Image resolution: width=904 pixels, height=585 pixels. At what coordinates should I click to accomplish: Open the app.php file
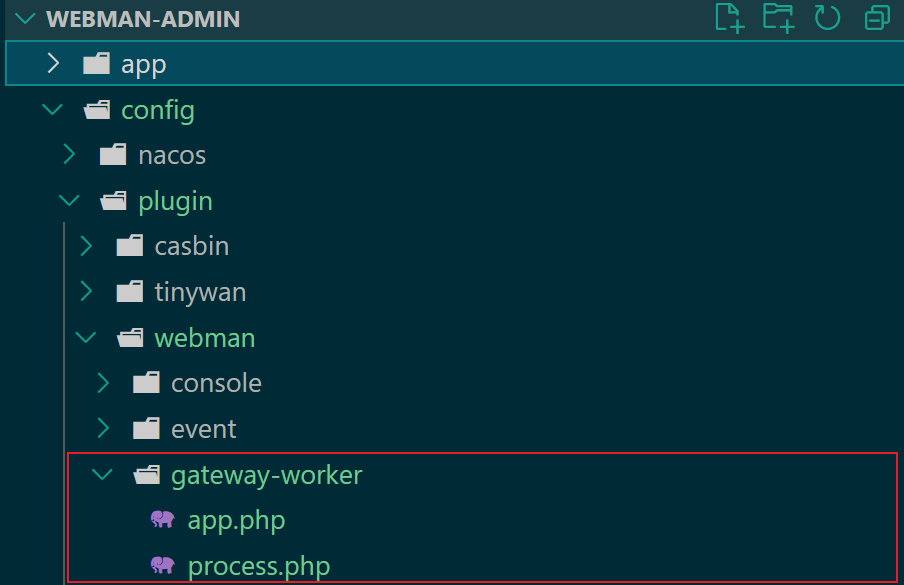pos(236,520)
